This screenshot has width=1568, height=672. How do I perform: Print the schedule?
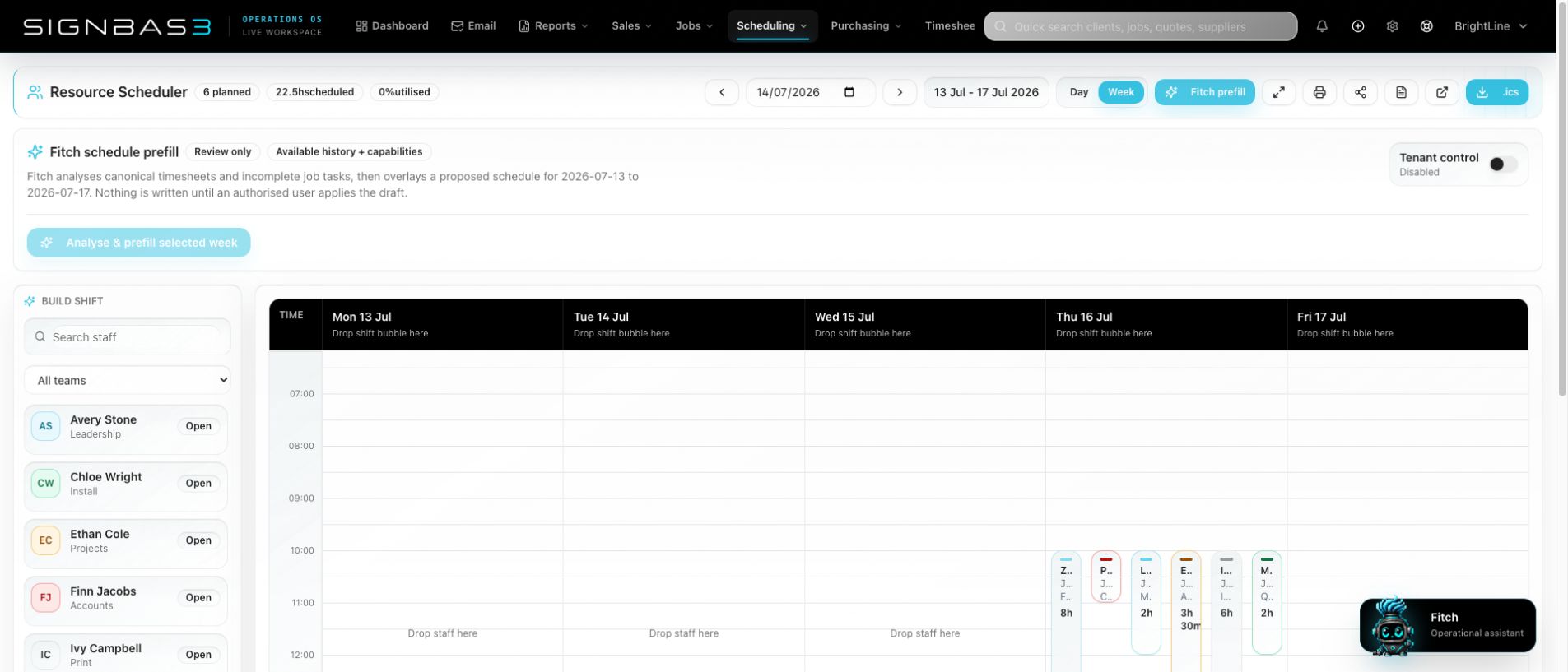tap(1319, 92)
